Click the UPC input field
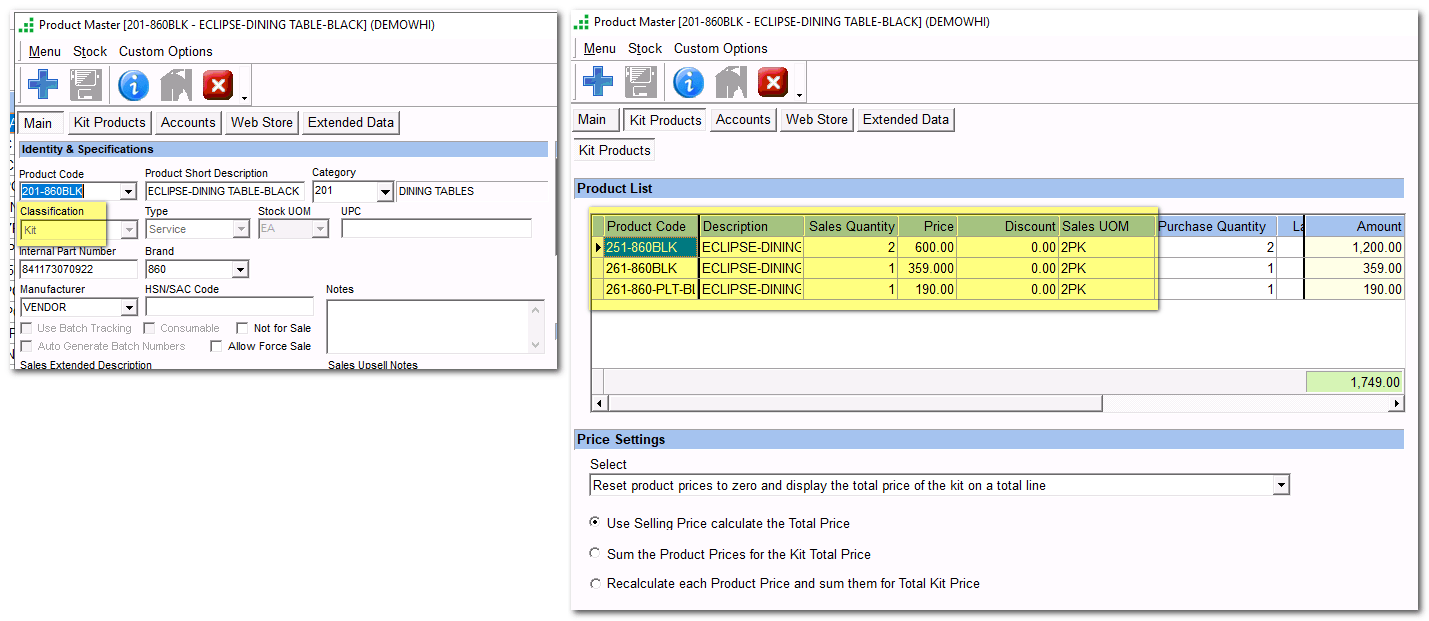The width and height of the screenshot is (1429, 621). [436, 229]
